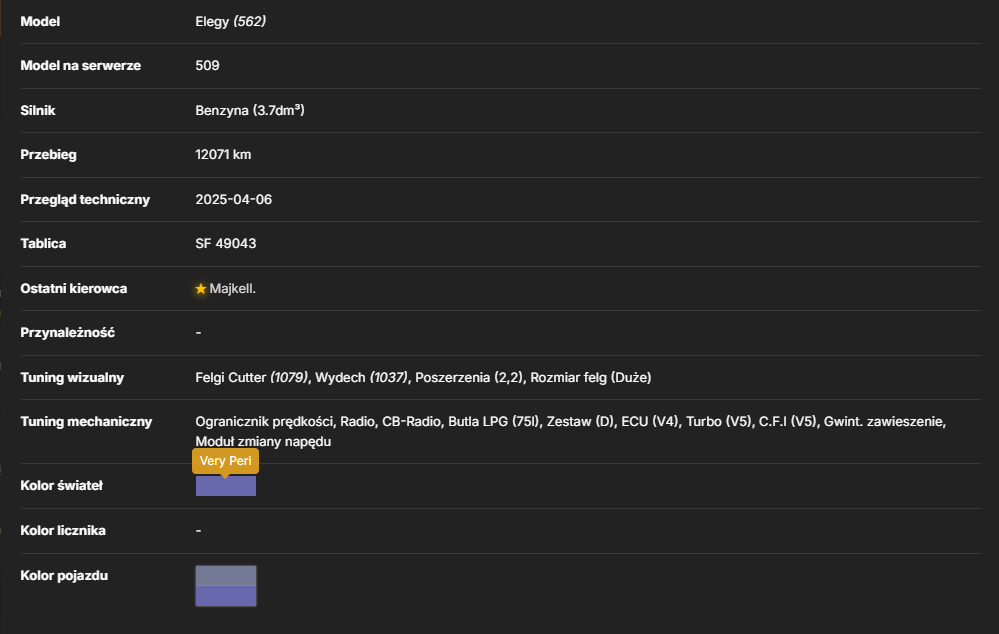Click the Zestaw (D) tuning entry

point(580,422)
